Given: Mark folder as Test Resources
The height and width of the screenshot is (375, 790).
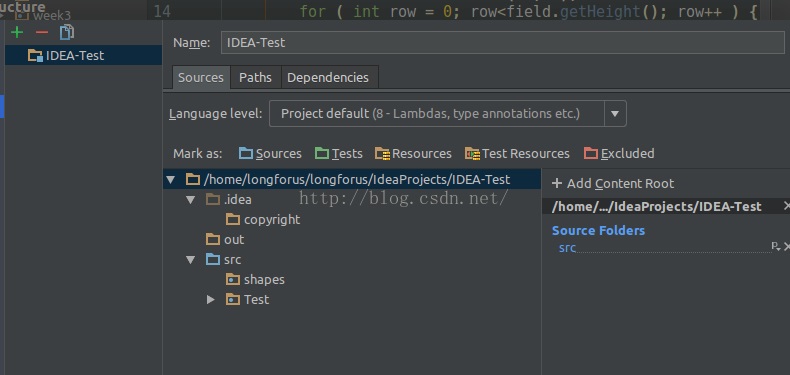Looking at the screenshot, I should pos(517,154).
